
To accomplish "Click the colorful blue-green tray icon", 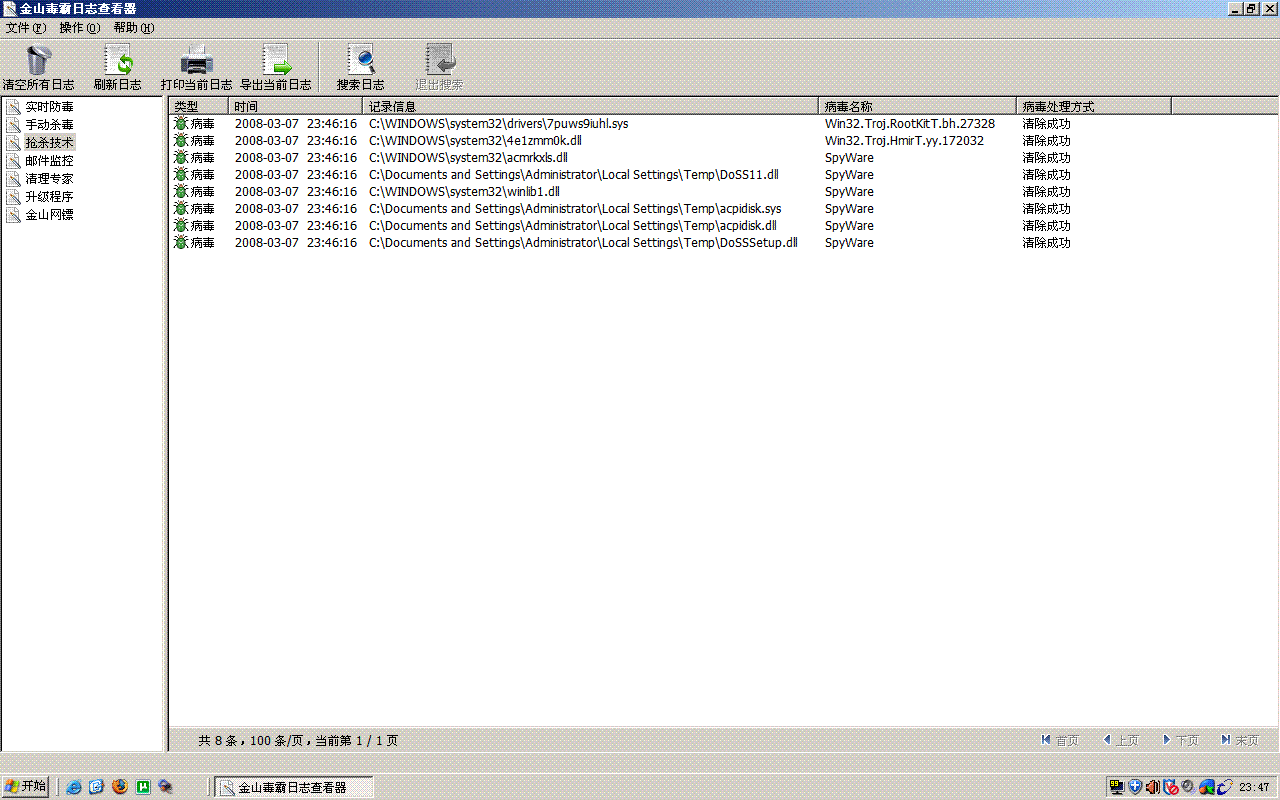I will (1207, 787).
